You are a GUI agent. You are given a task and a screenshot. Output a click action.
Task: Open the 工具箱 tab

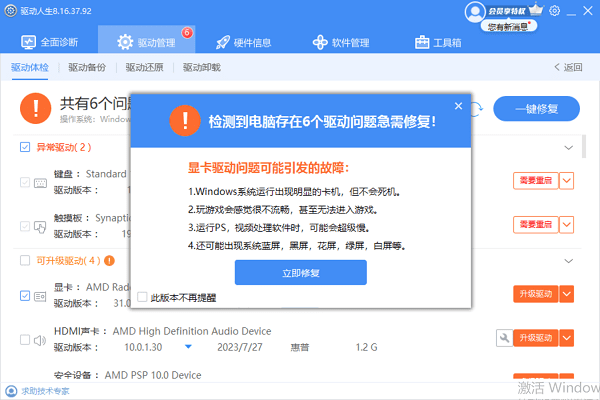[x=438, y=42]
